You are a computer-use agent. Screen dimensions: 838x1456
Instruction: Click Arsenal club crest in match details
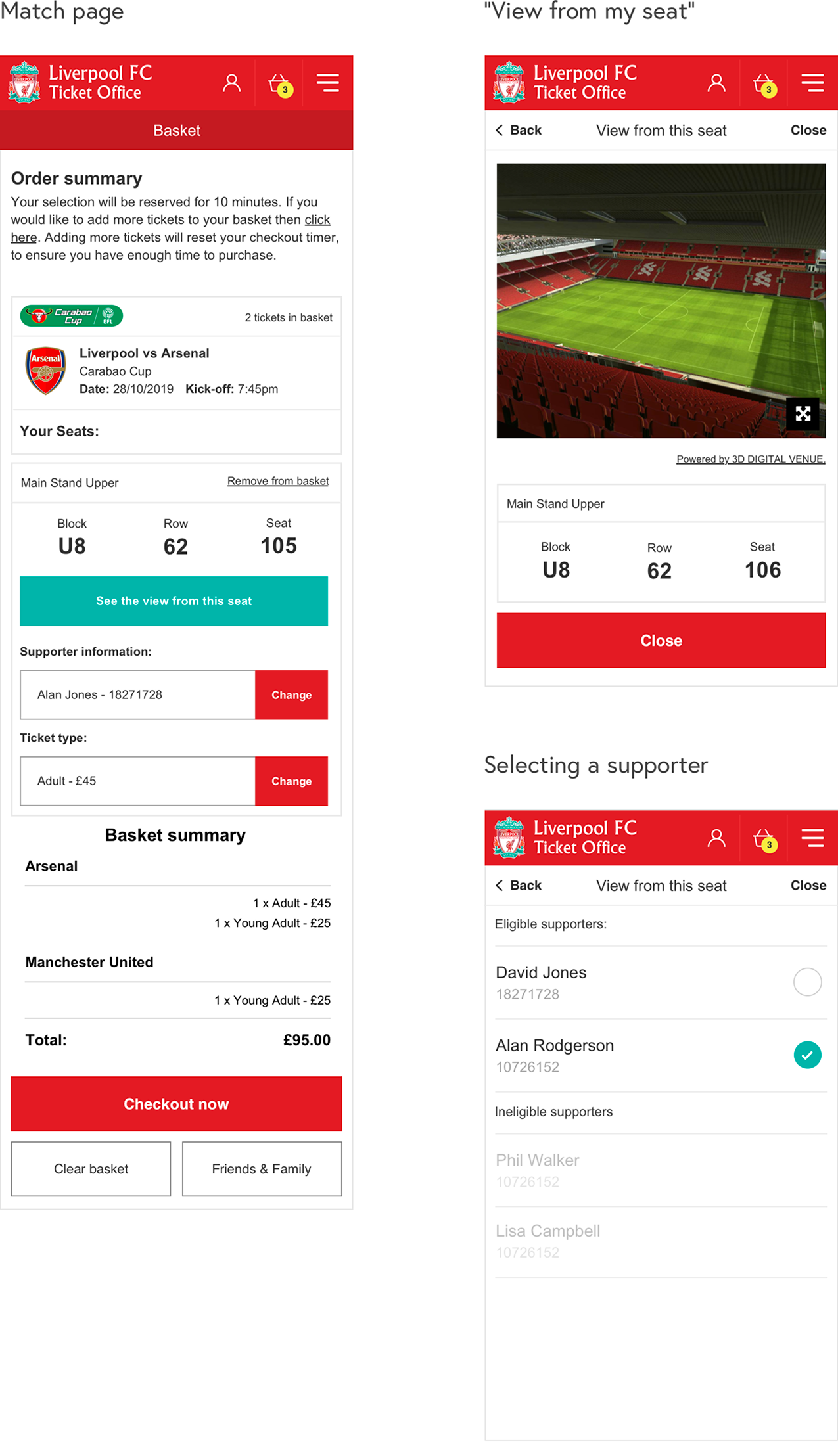(45, 371)
